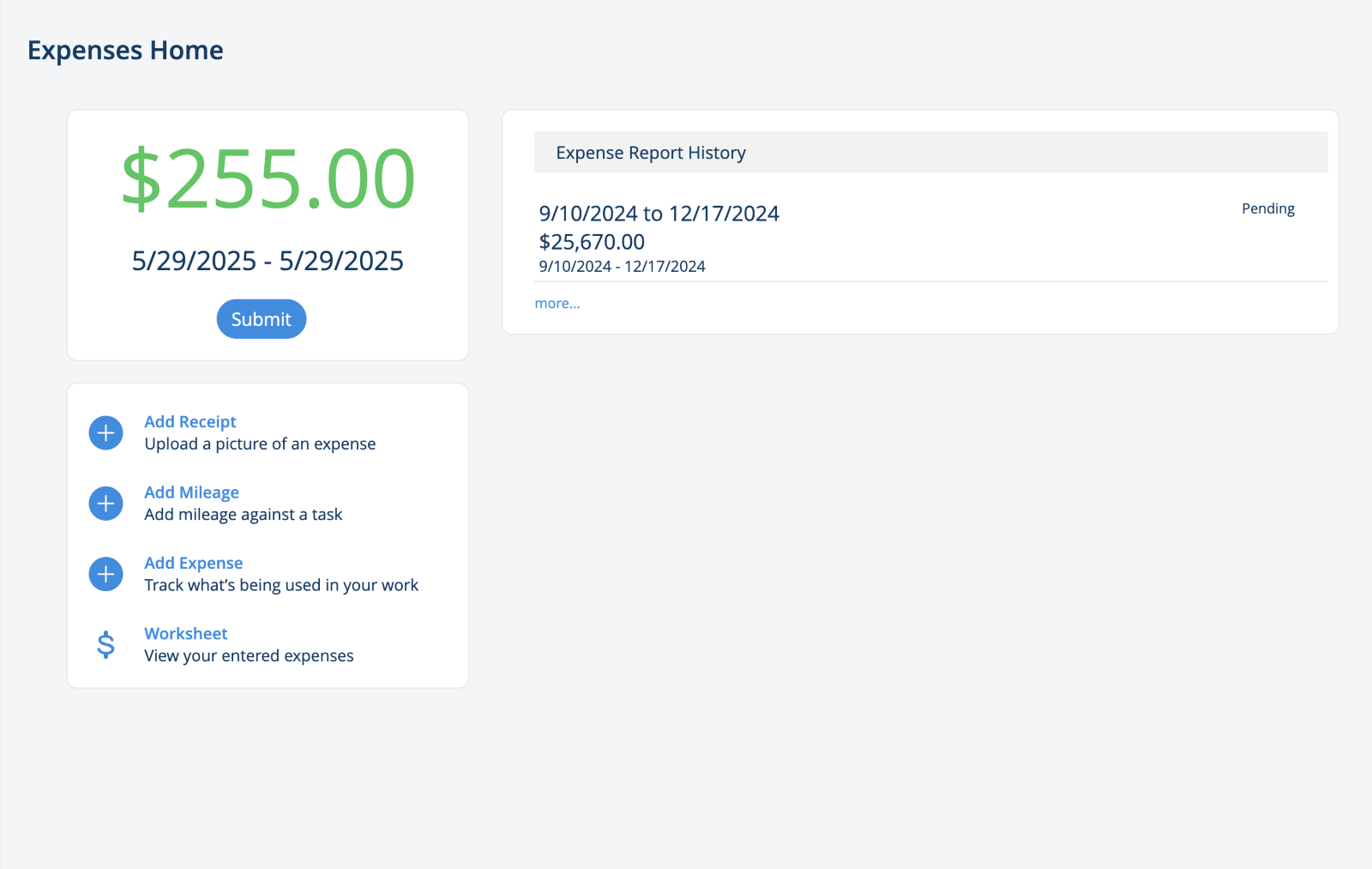This screenshot has height=869, width=1372.
Task: Open the Add Receipt link
Action: [190, 421]
